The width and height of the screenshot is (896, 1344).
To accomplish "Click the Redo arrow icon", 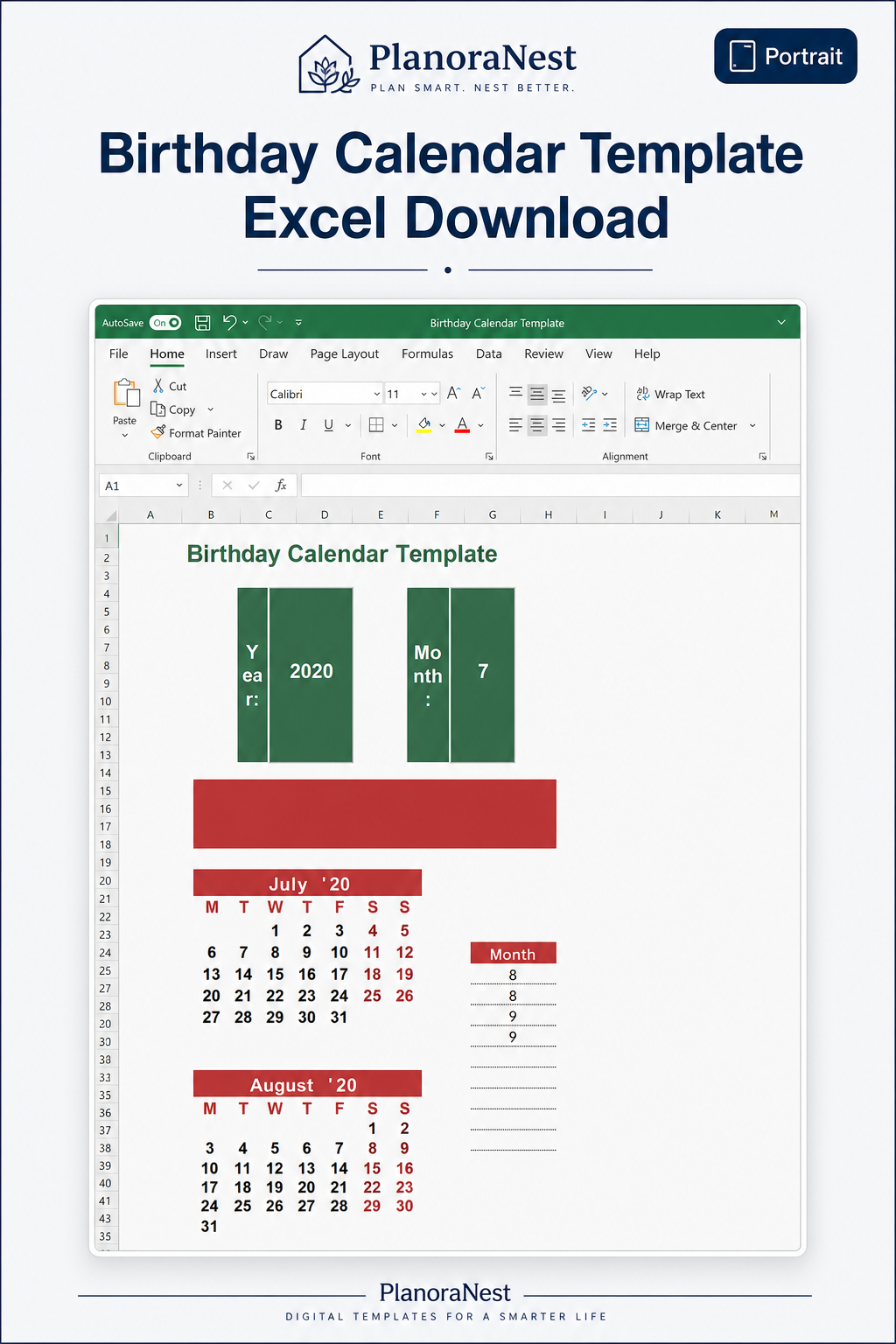I will tap(265, 322).
